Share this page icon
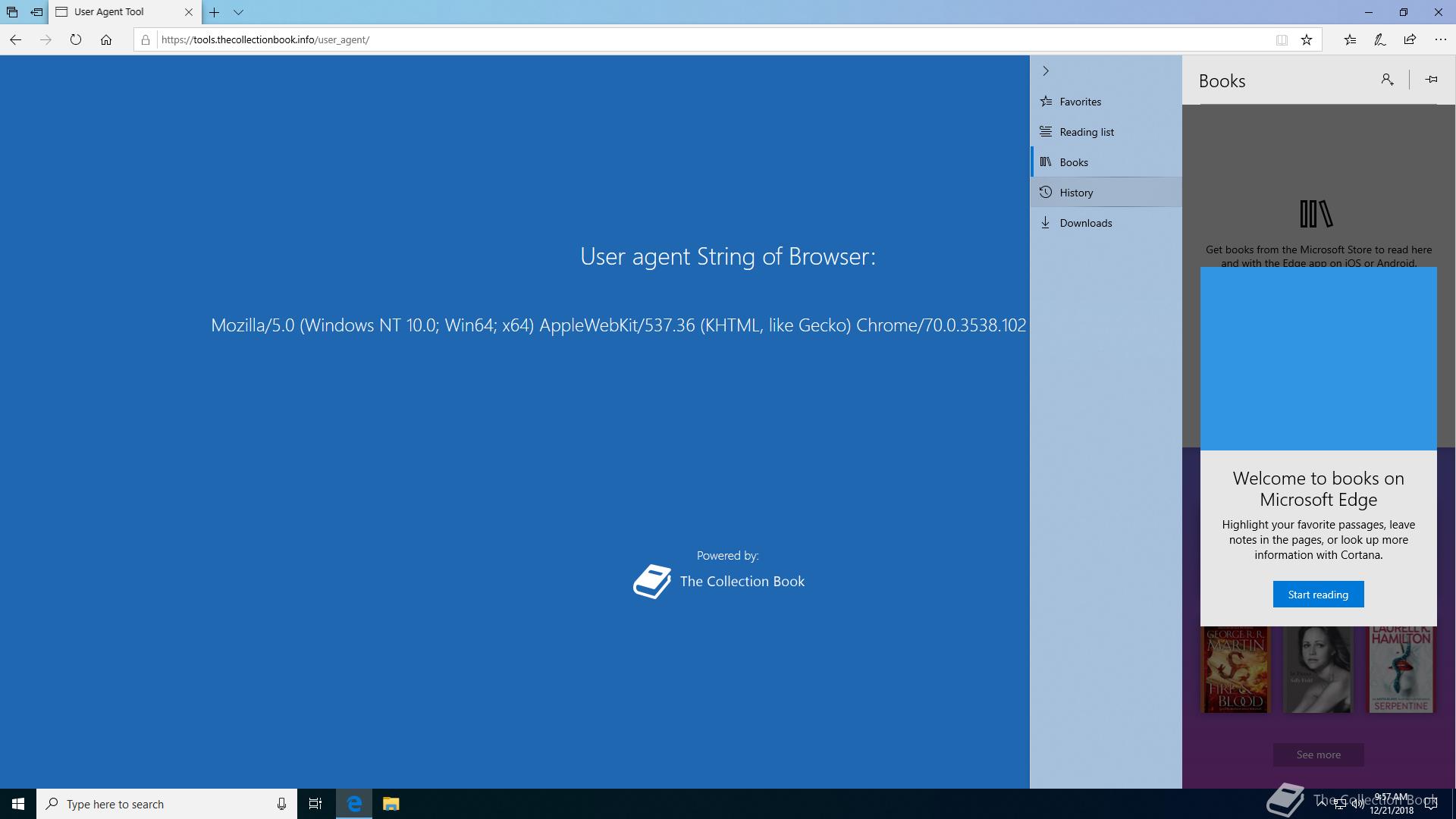 click(1410, 39)
